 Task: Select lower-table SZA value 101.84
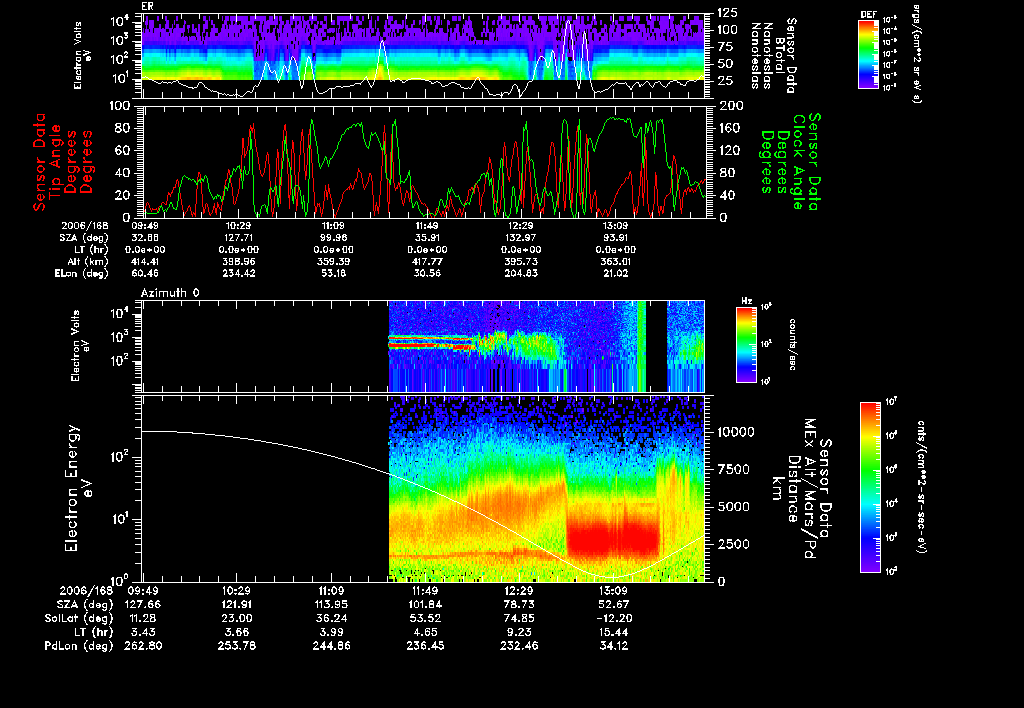[425, 604]
